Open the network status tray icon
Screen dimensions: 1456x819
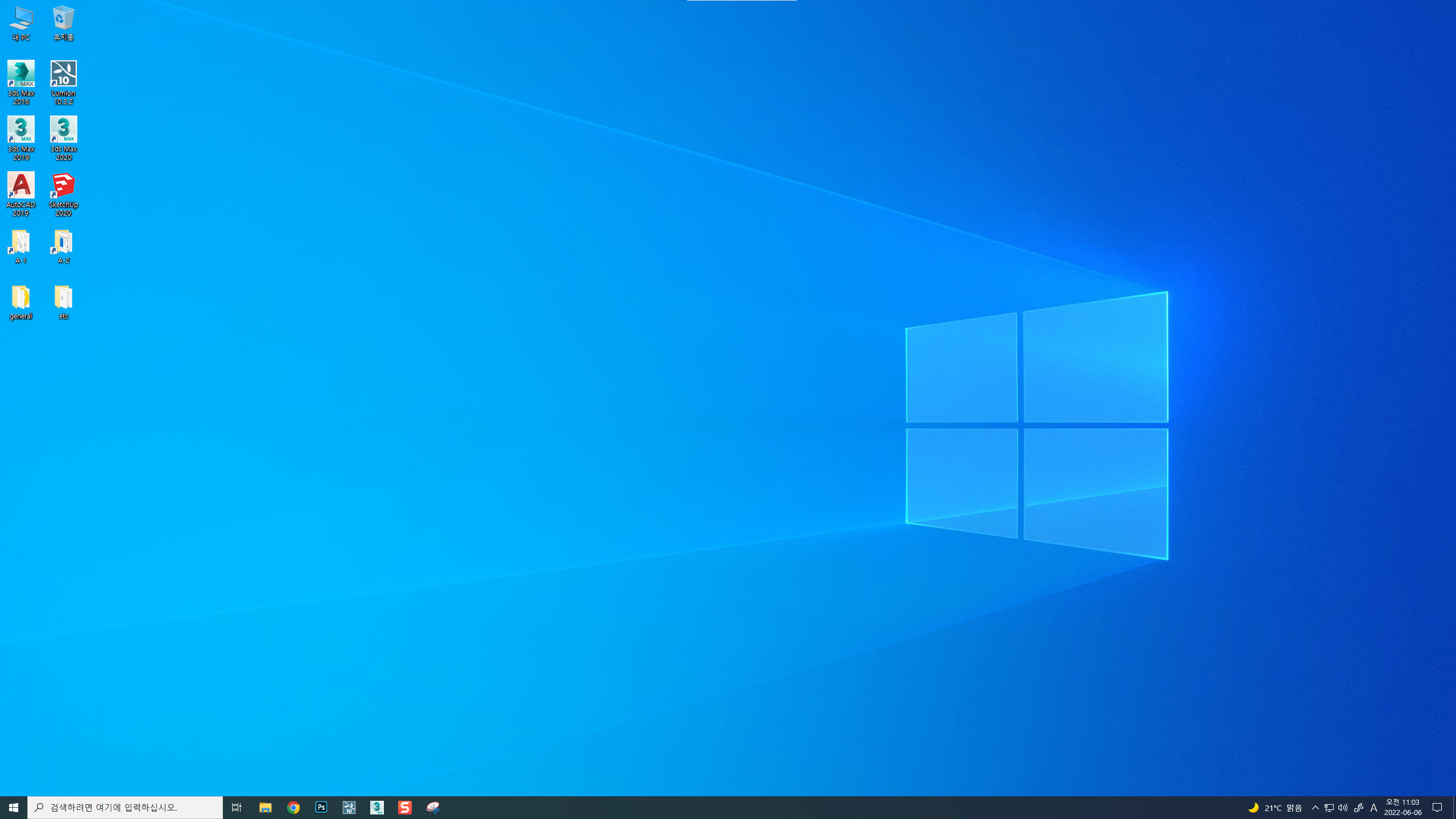(x=1329, y=808)
